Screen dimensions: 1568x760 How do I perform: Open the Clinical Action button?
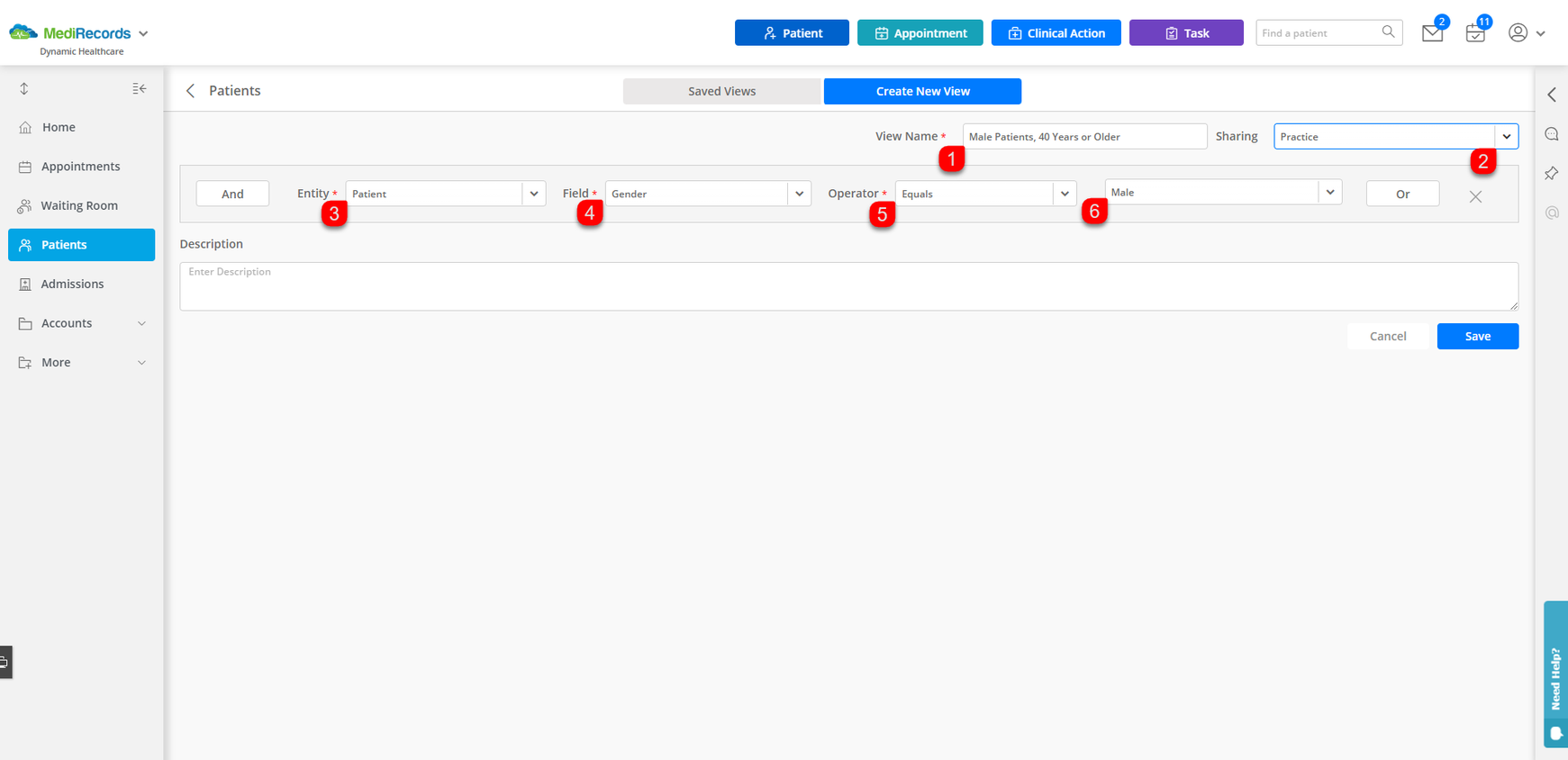1056,32
